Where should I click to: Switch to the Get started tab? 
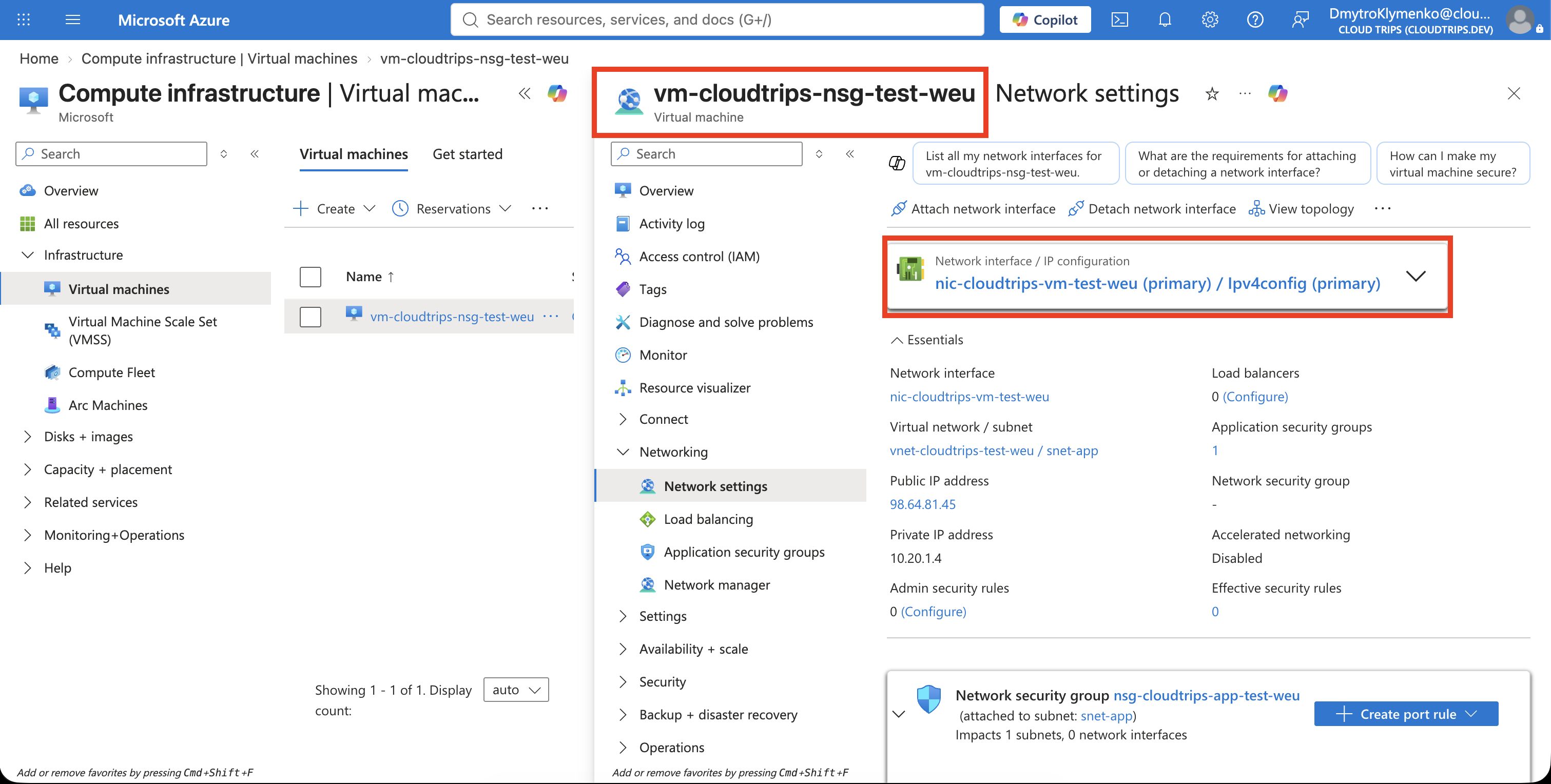[x=467, y=154]
